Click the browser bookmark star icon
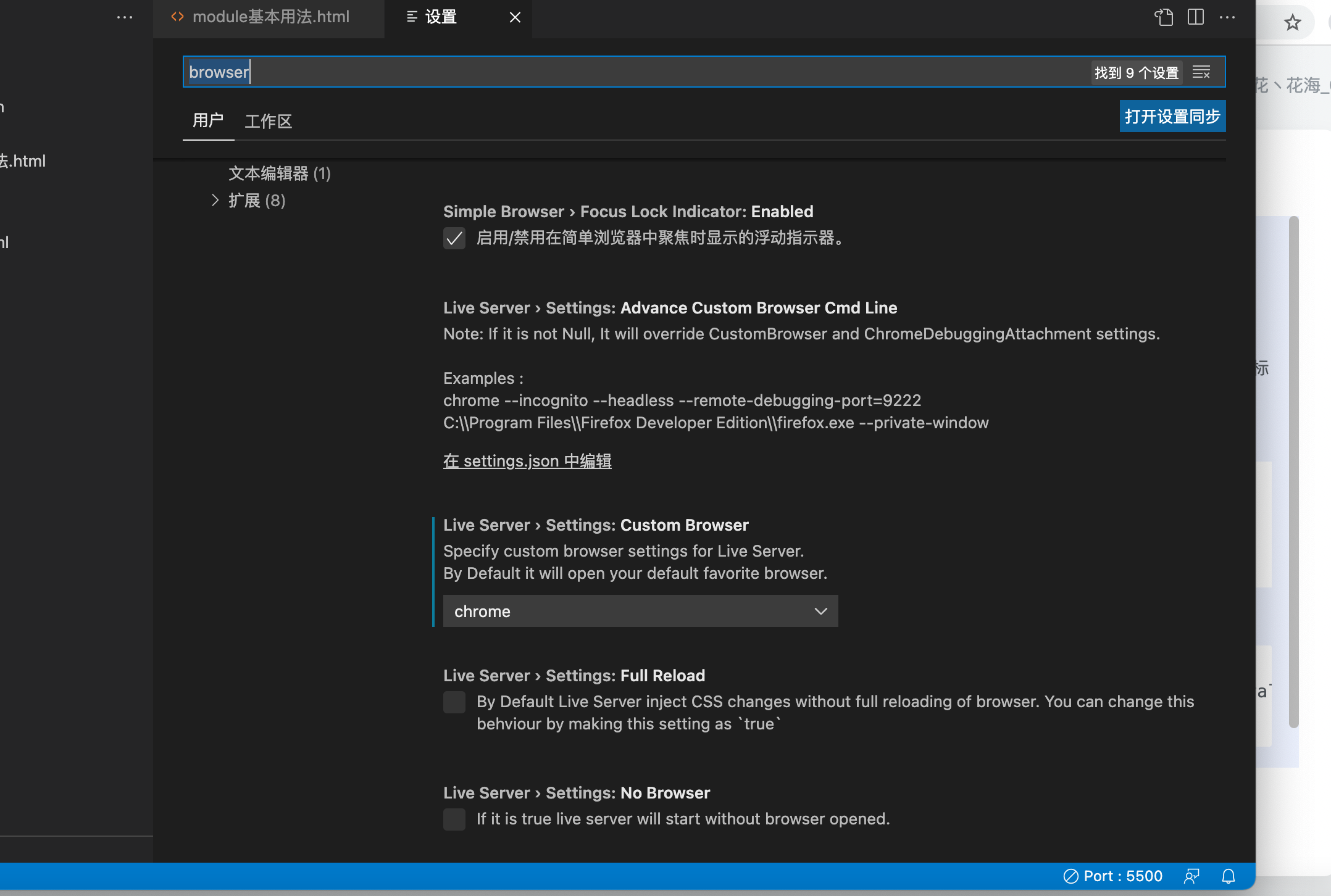 coord(1292,23)
